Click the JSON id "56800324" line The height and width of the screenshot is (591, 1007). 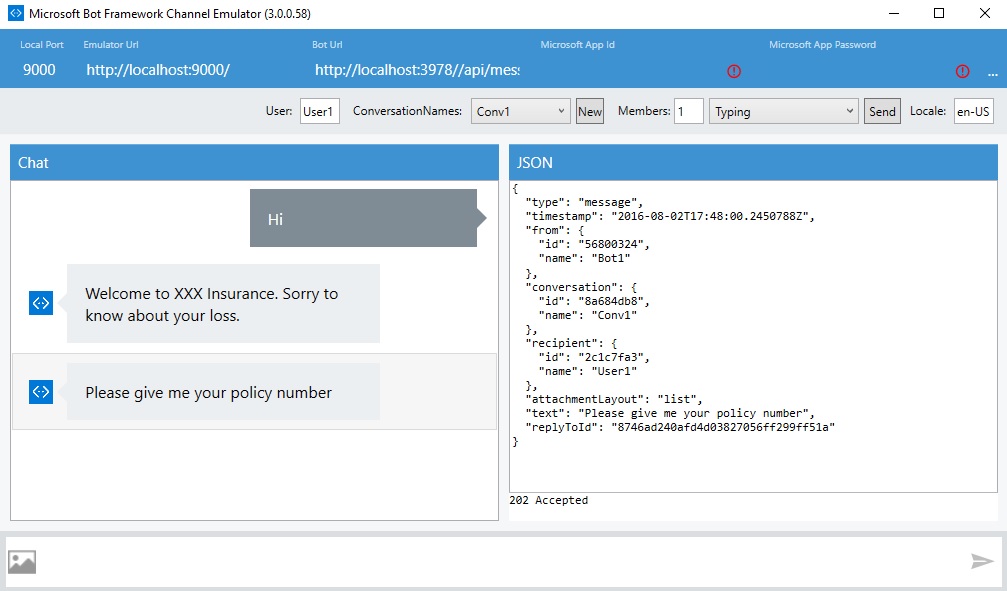coord(594,244)
